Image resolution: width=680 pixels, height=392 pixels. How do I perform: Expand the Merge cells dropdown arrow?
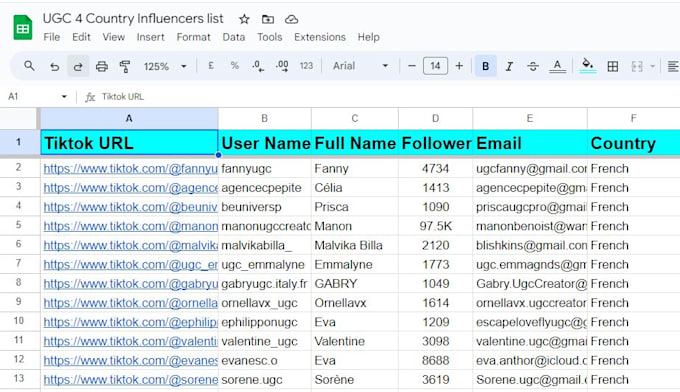(652, 66)
